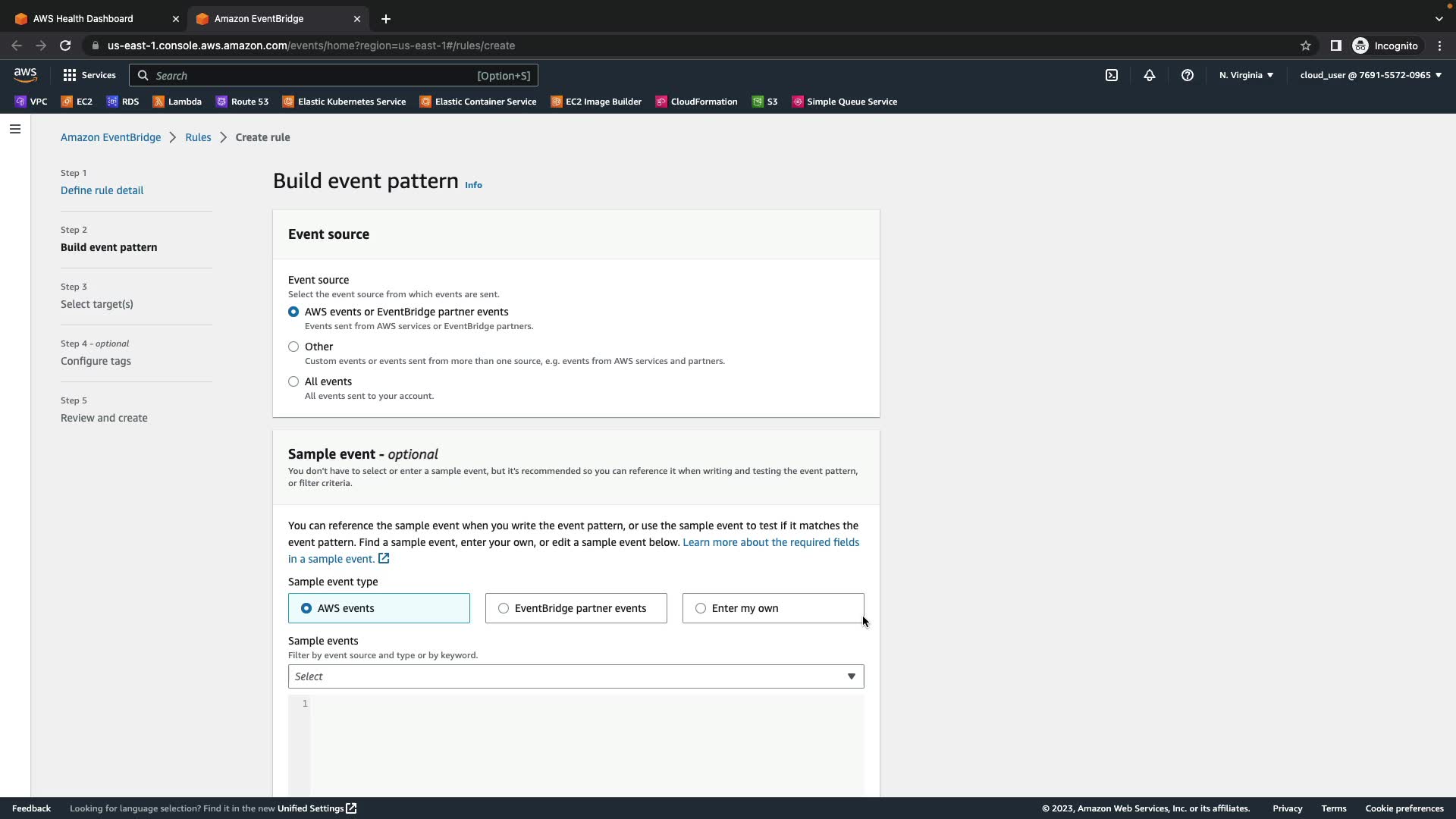
Task: Select the All events radio option
Action: (x=293, y=381)
